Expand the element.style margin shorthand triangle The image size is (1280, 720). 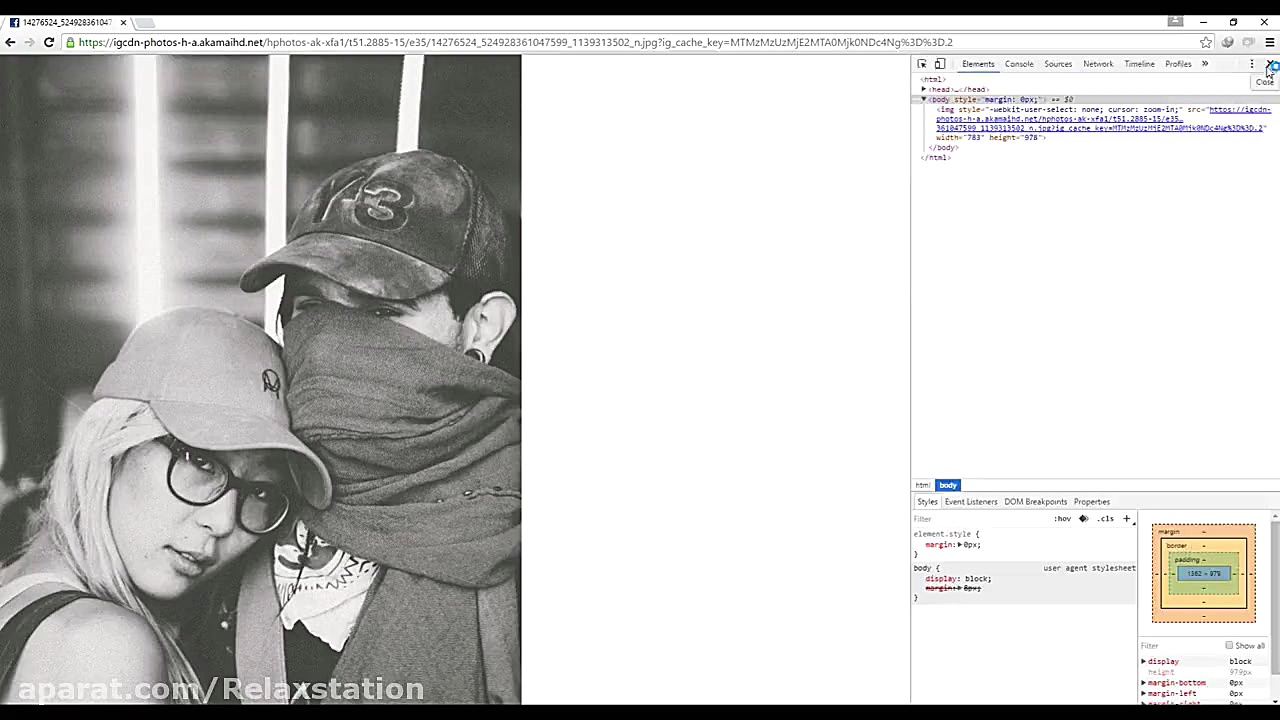click(960, 545)
